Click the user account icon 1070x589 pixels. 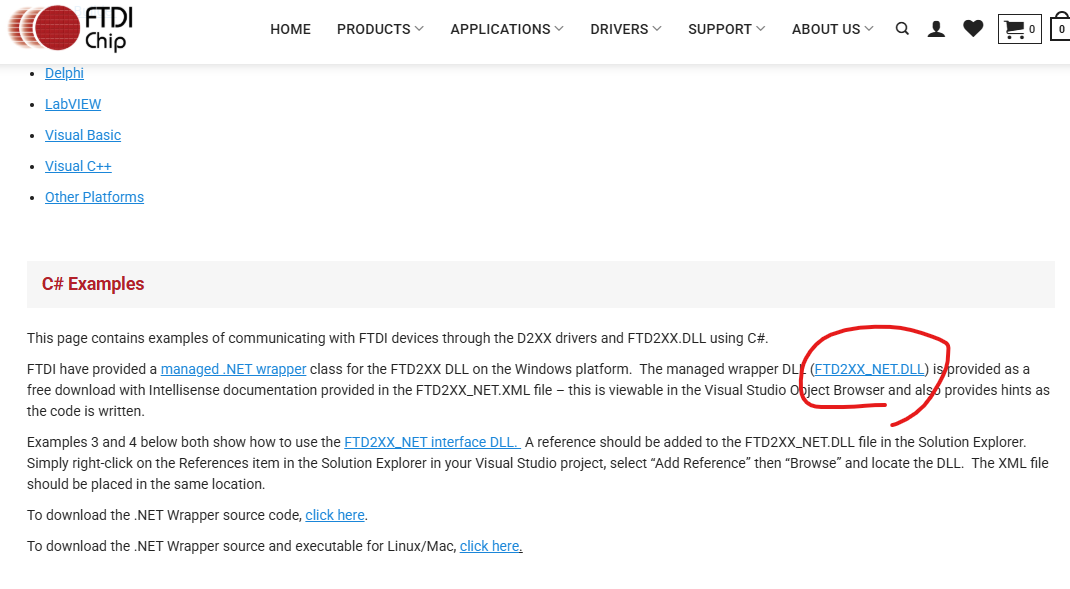tap(936, 29)
